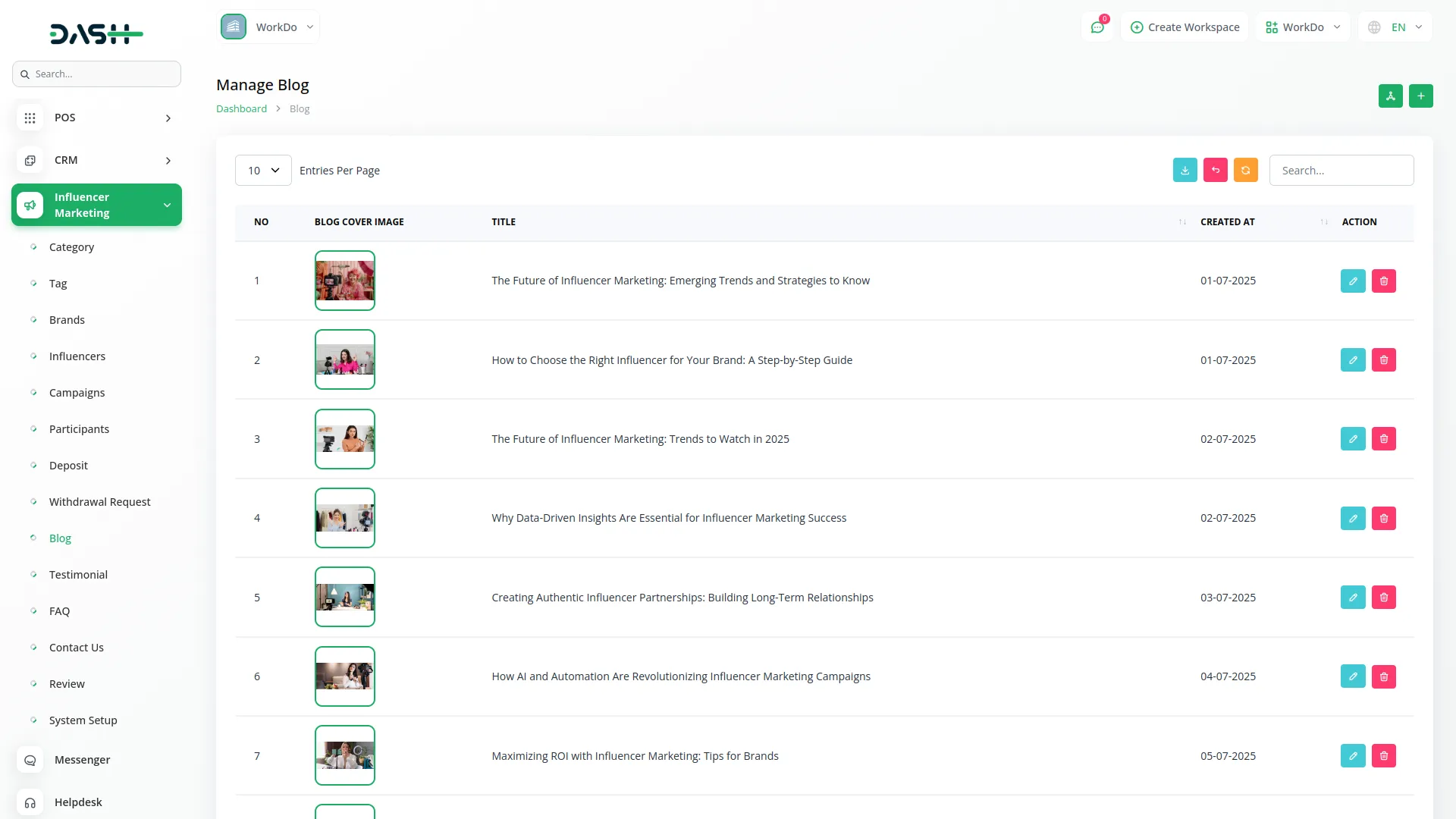Click the pink reset undo icon
This screenshot has height=819, width=1456.
(x=1215, y=171)
